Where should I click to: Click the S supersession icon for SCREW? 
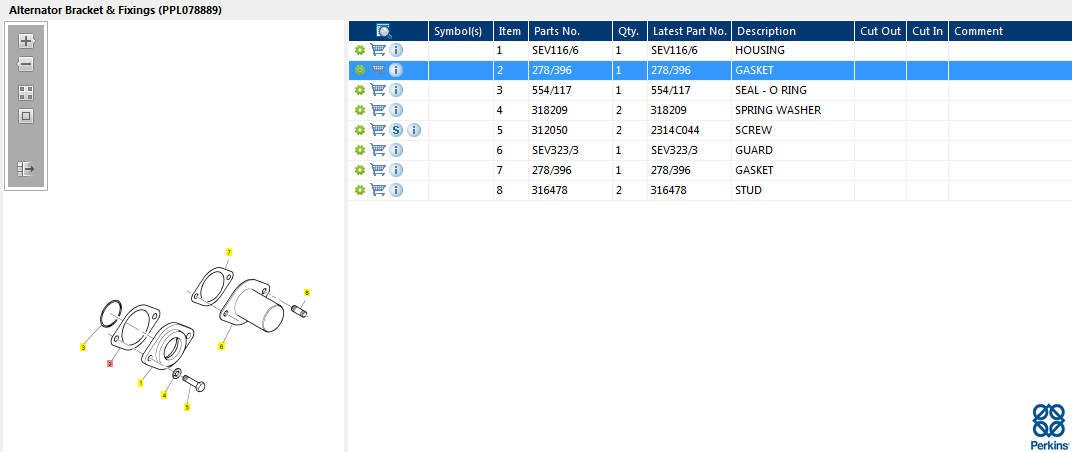click(x=396, y=130)
